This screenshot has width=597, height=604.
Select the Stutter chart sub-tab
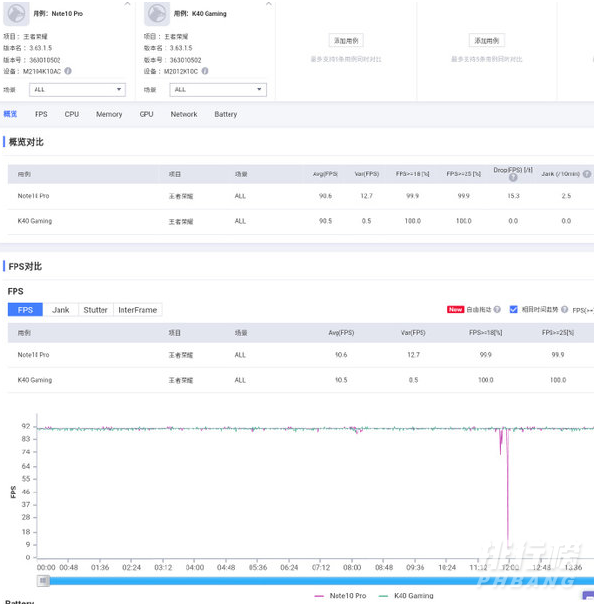tap(96, 310)
